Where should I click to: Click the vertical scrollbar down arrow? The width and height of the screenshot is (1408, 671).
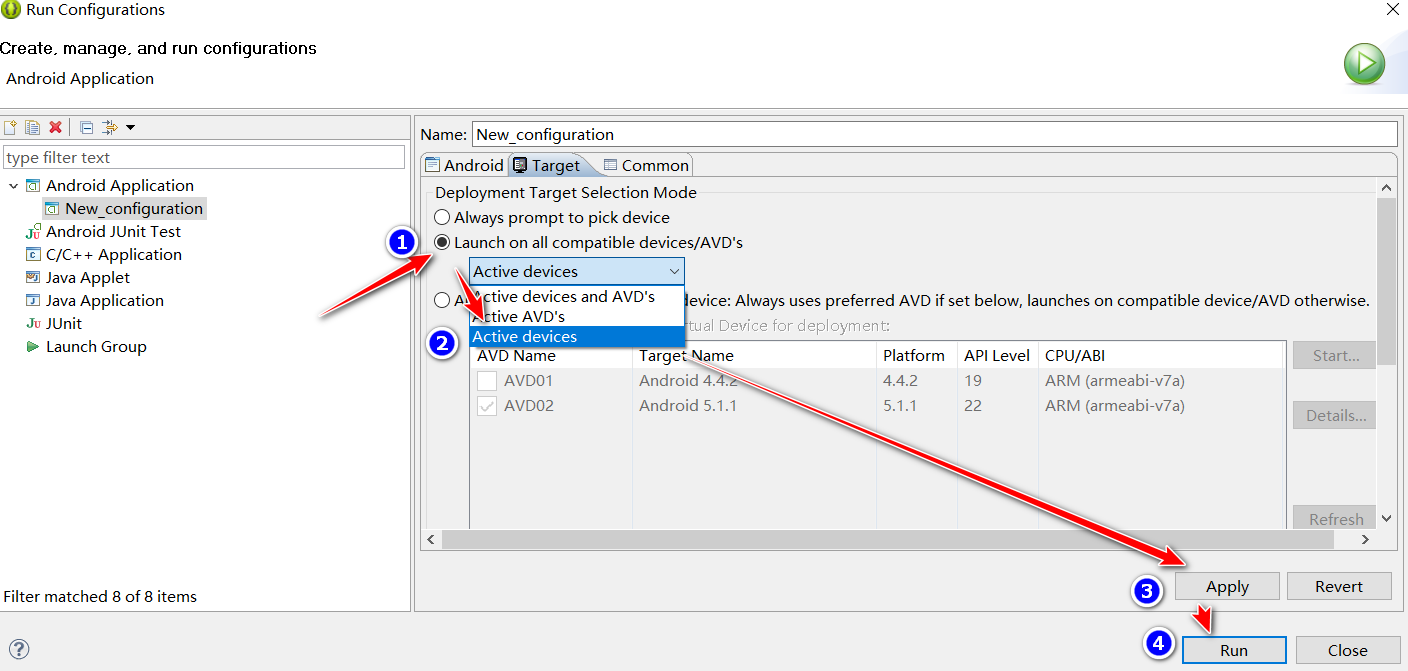point(1386,518)
